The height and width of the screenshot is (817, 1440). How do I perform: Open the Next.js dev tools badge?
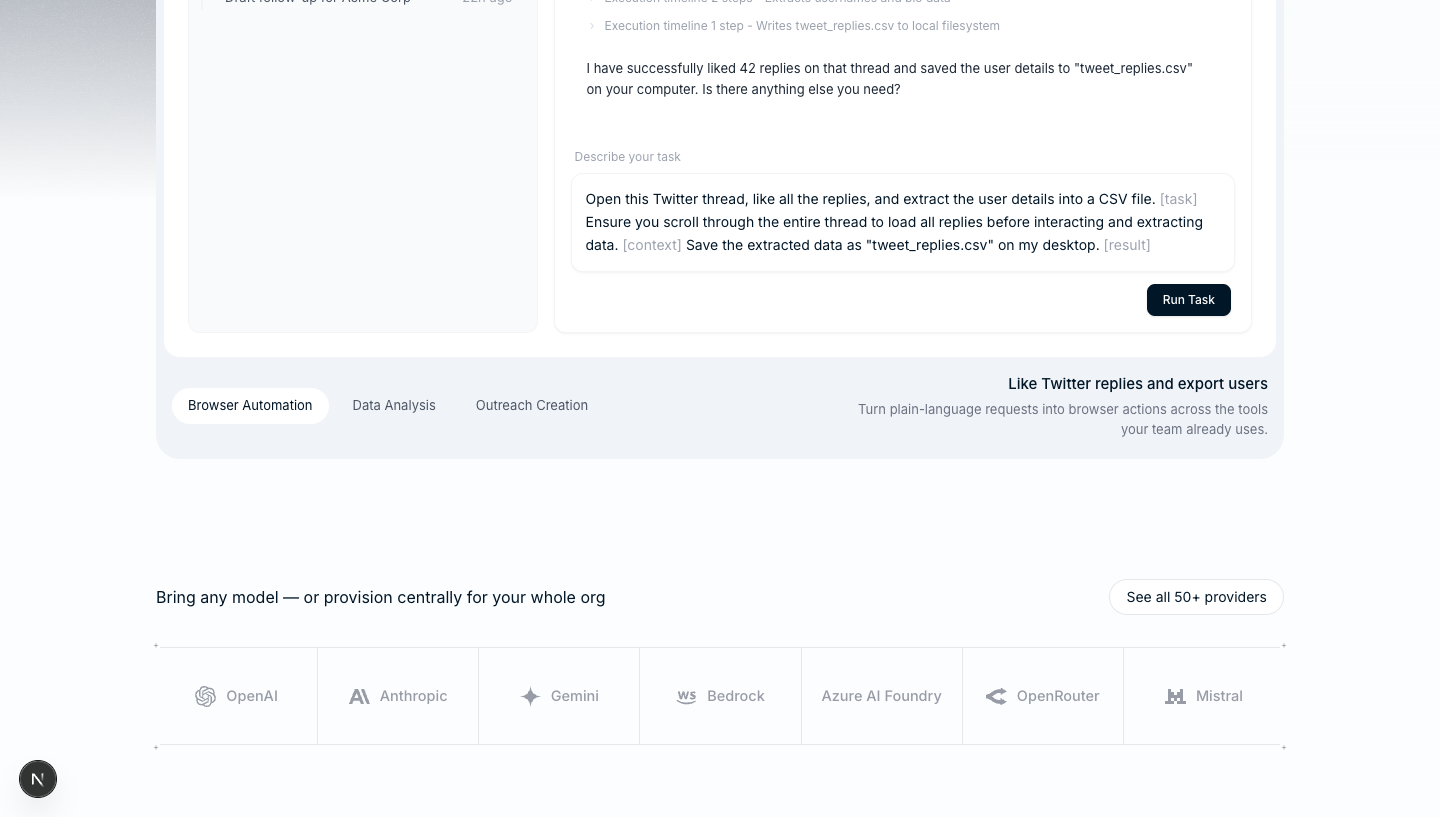coord(38,779)
